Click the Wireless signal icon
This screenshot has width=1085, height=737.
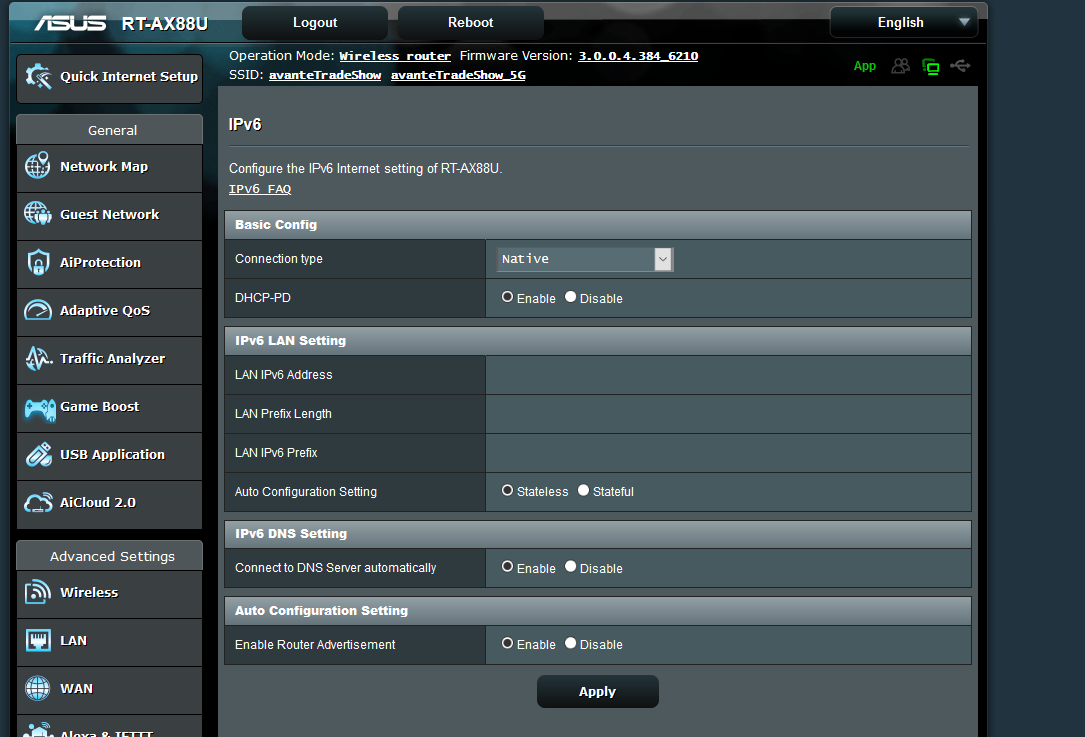click(38, 592)
